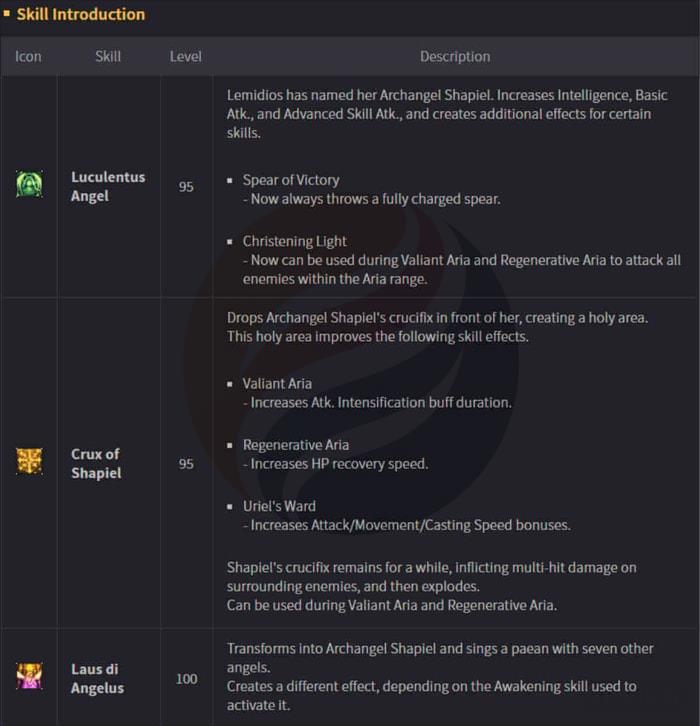Click level 95 of Luculentus Angel
Image resolution: width=700 pixels, height=726 pixels.
click(186, 187)
